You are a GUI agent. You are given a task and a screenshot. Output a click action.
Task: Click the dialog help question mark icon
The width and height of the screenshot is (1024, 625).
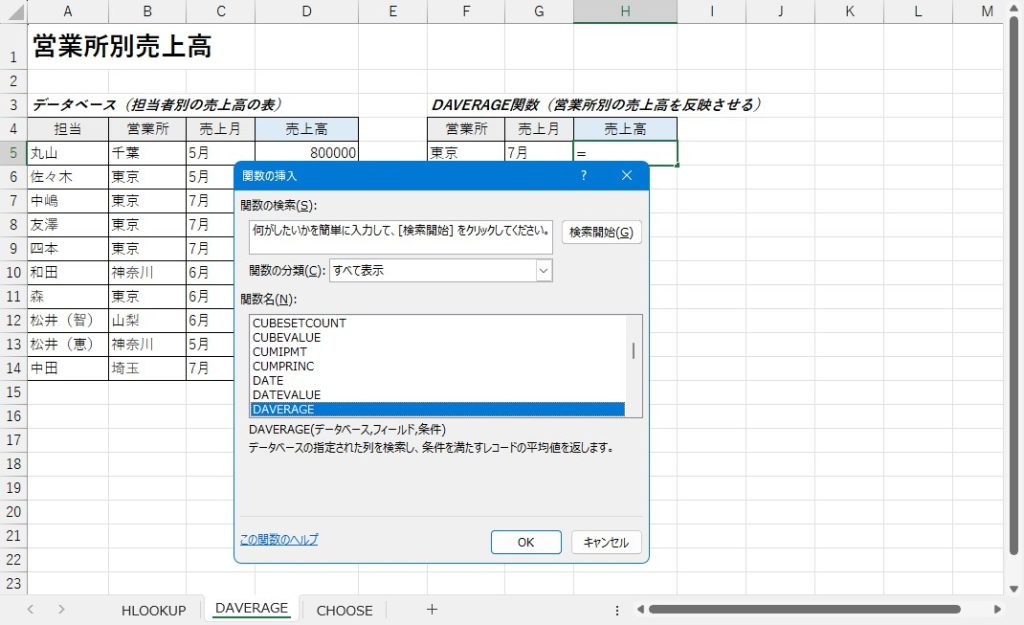click(584, 175)
